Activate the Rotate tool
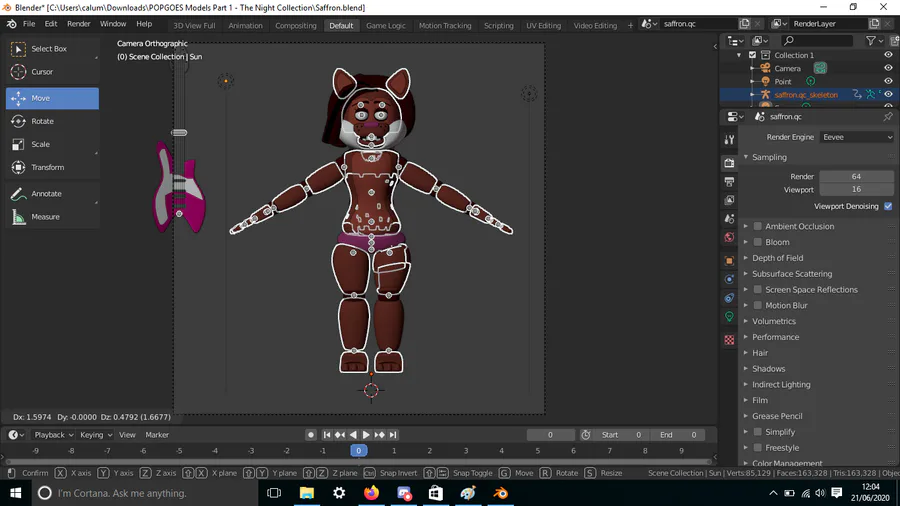 [x=52, y=121]
